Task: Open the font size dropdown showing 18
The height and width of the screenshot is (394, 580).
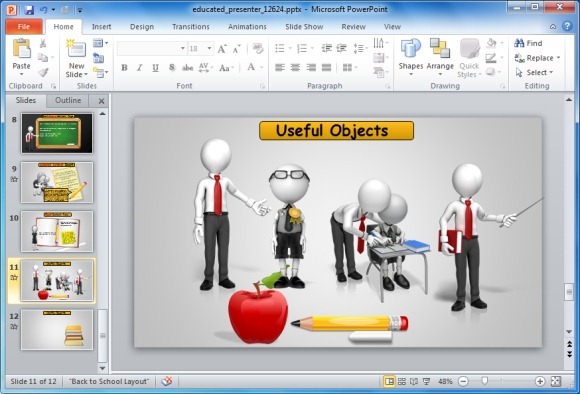Action: 209,48
